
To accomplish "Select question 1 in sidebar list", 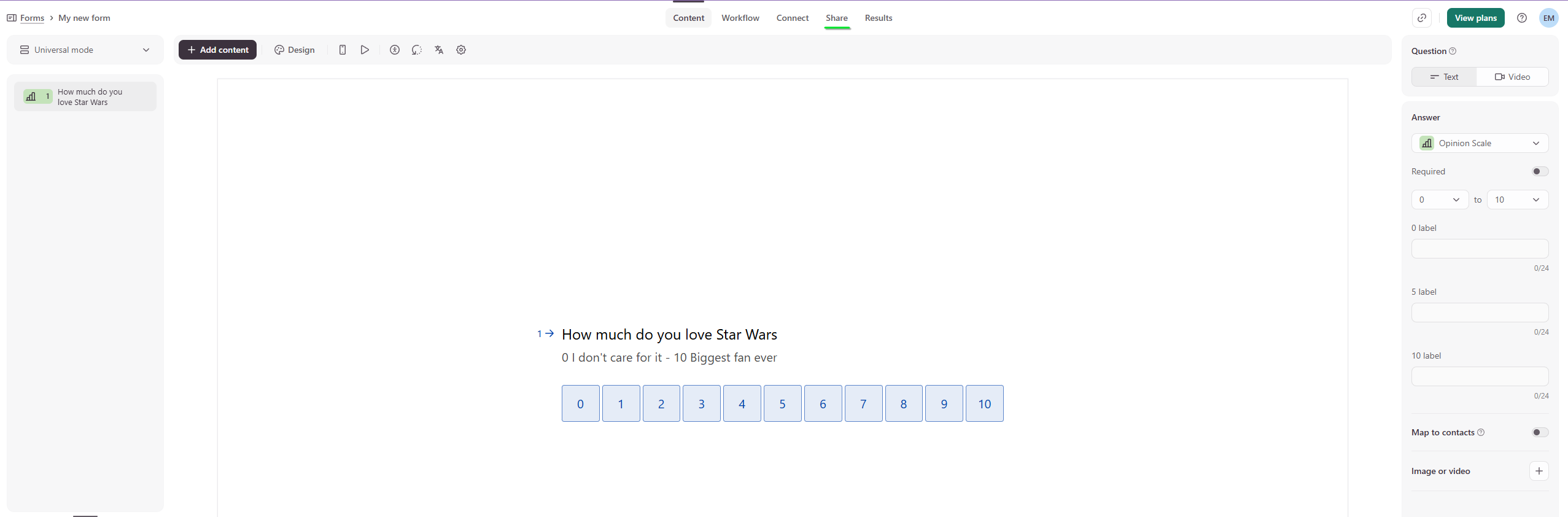I will tap(85, 96).
